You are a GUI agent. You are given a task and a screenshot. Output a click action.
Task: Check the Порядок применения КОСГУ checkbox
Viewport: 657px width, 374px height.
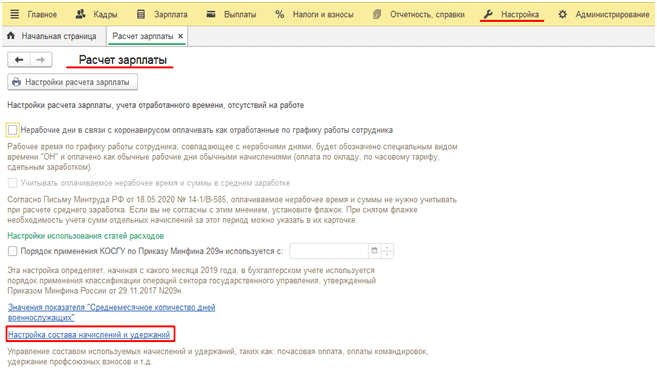13,251
